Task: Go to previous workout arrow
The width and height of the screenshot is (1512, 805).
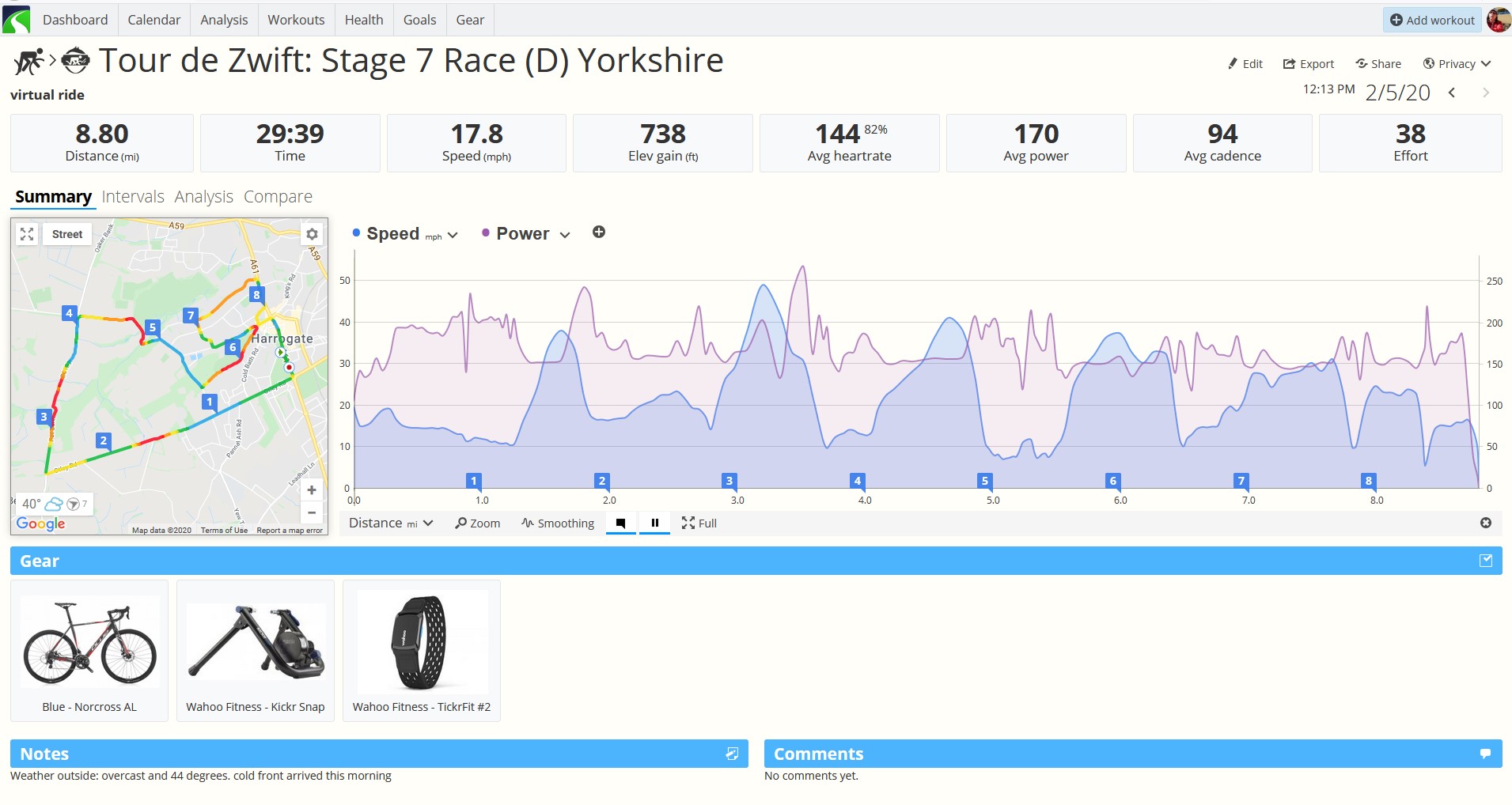Action: tap(1452, 93)
